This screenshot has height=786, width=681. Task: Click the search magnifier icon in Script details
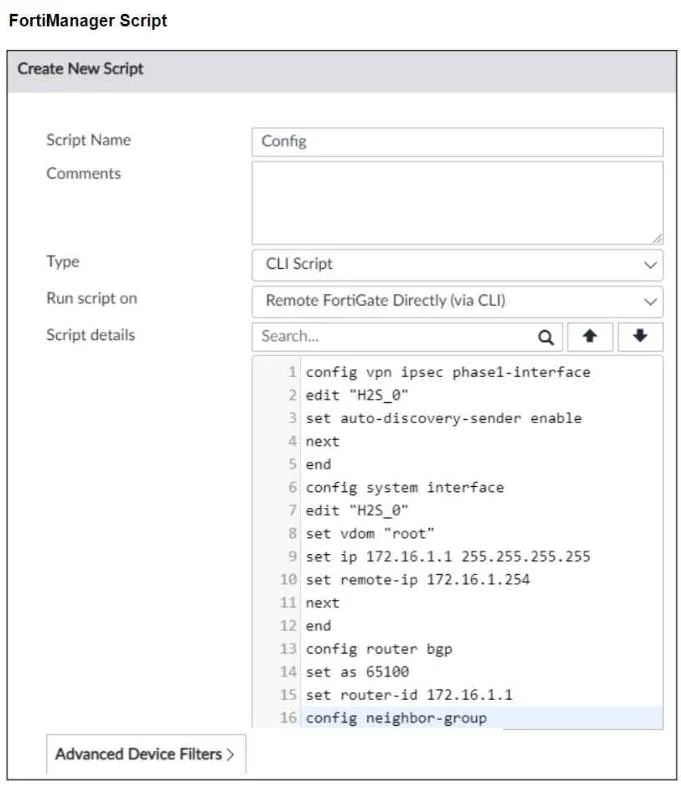click(x=546, y=337)
